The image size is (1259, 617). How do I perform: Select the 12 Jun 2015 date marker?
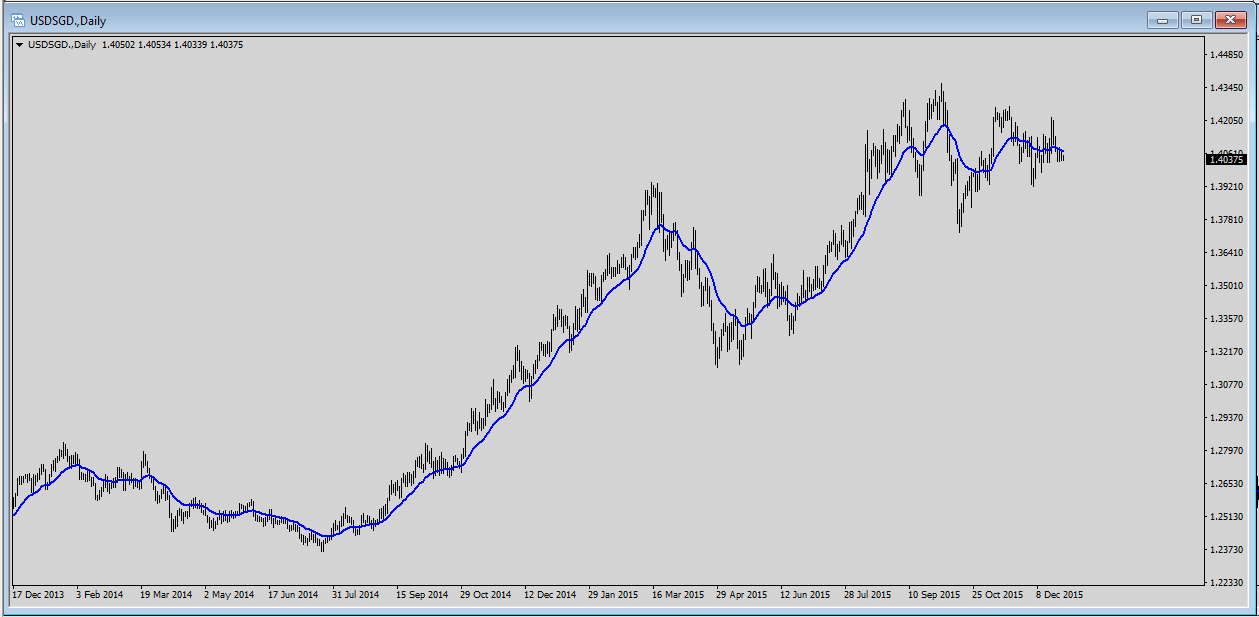point(805,594)
